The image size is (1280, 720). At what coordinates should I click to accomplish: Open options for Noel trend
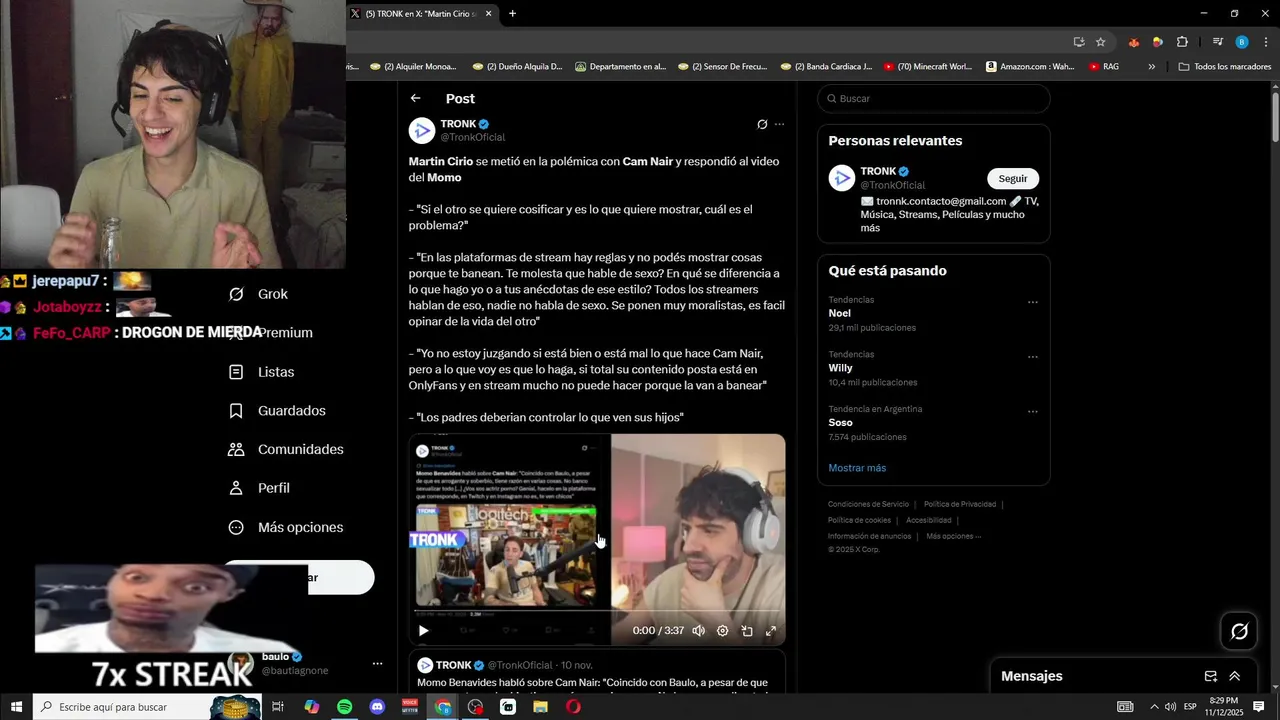[1033, 302]
